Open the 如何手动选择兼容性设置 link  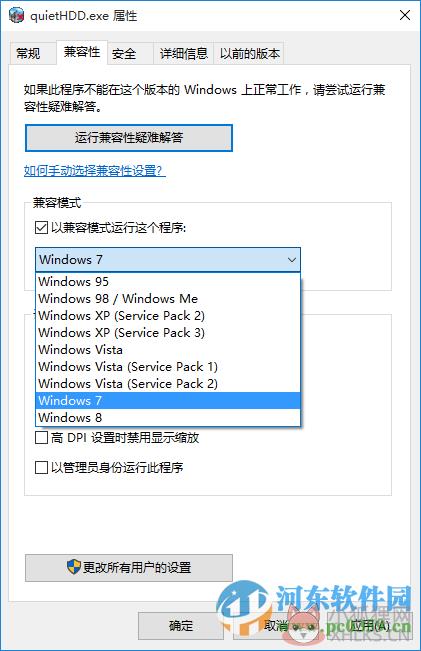click(95, 170)
